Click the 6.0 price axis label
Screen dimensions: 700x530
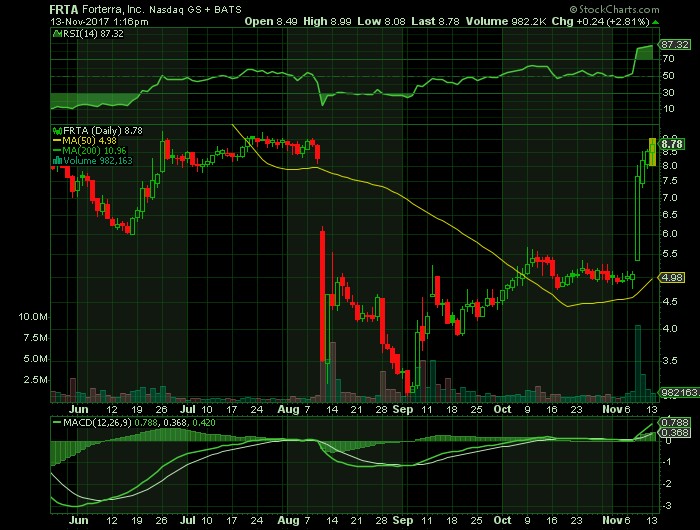click(671, 234)
